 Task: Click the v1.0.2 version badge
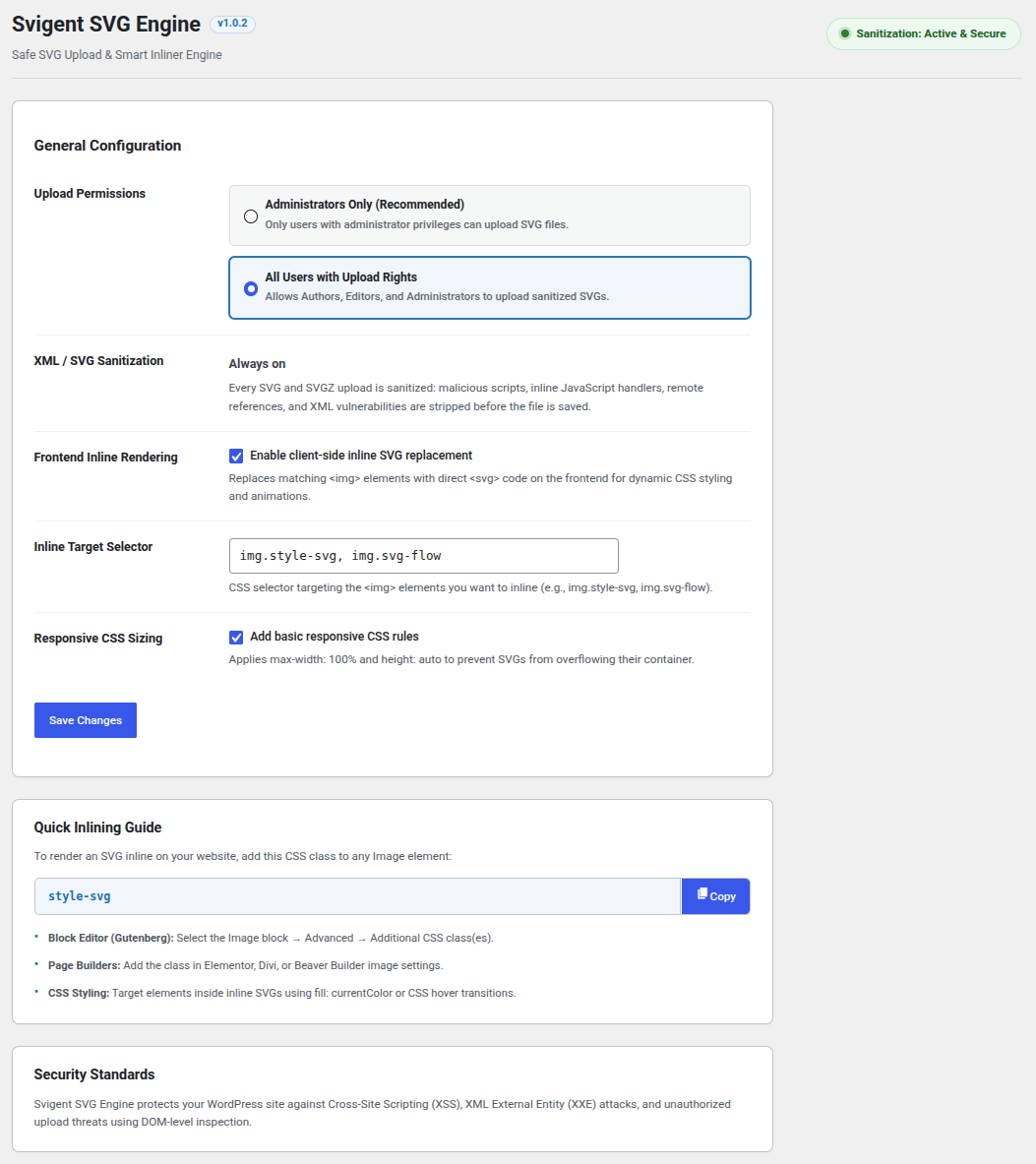click(x=232, y=24)
